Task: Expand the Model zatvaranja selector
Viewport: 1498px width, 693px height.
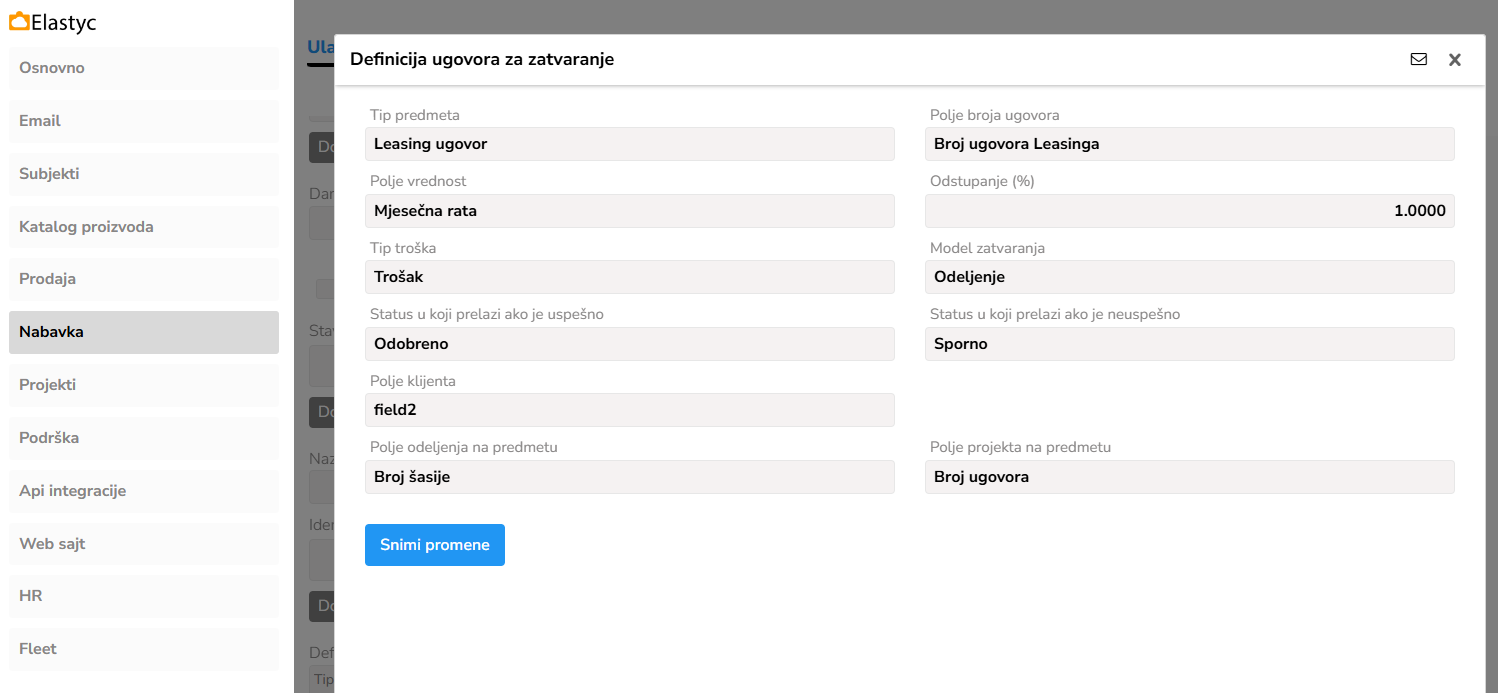Action: tap(1189, 277)
